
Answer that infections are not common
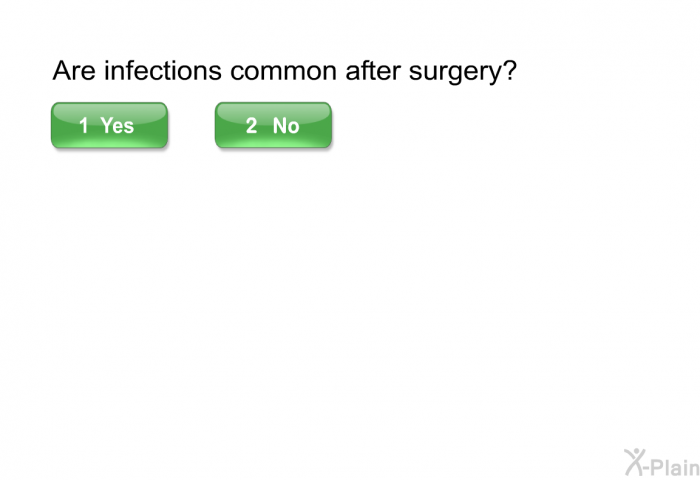273,125
